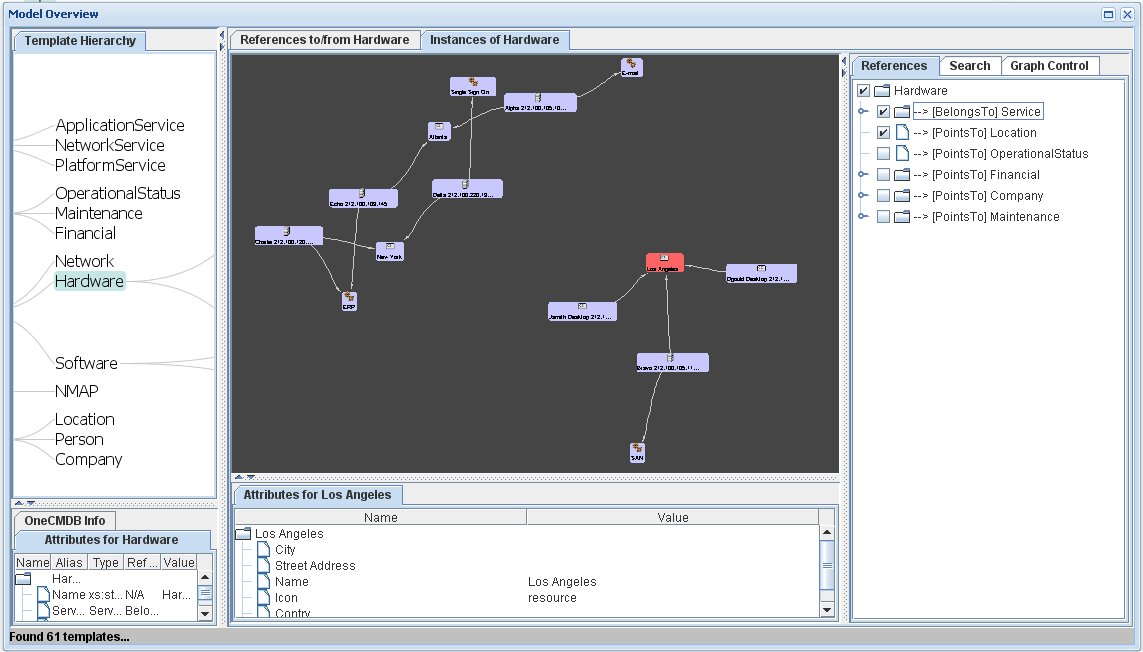Screen dimensions: 1143x652
Task: Click the City attribute document icon
Action: pyautogui.click(x=264, y=550)
